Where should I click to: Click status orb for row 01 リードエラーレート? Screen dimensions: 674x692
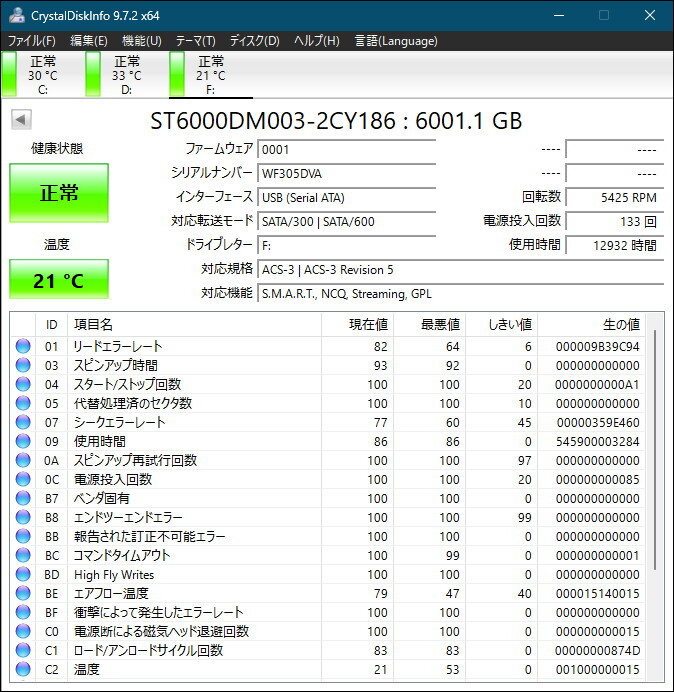(x=23, y=346)
